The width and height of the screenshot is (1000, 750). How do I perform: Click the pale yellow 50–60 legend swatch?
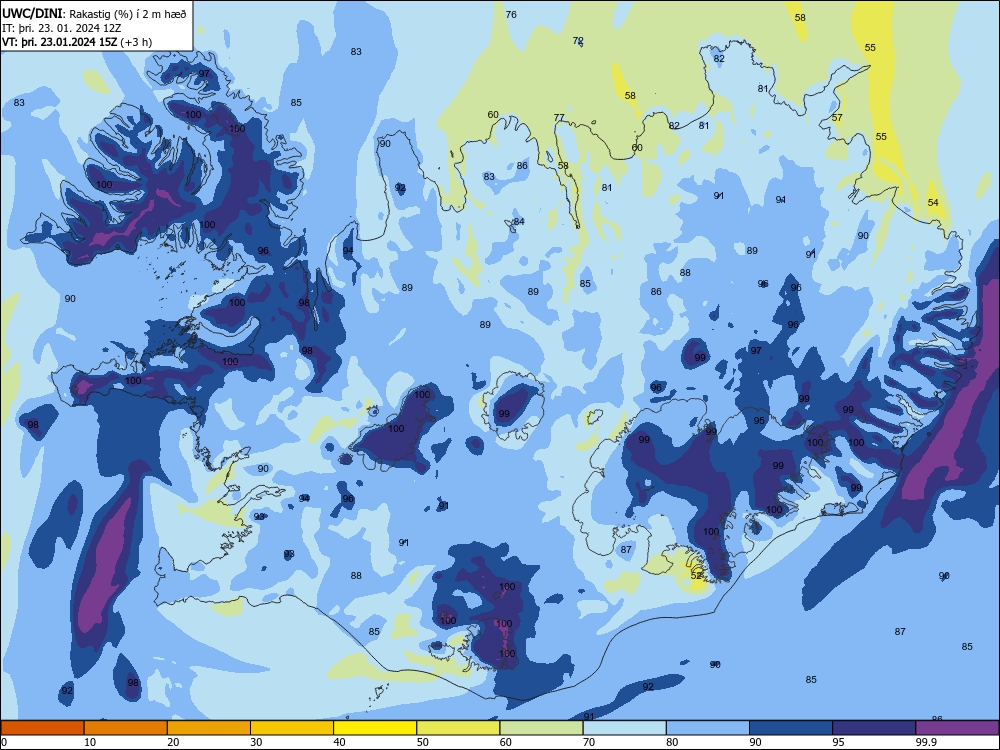(x=458, y=728)
